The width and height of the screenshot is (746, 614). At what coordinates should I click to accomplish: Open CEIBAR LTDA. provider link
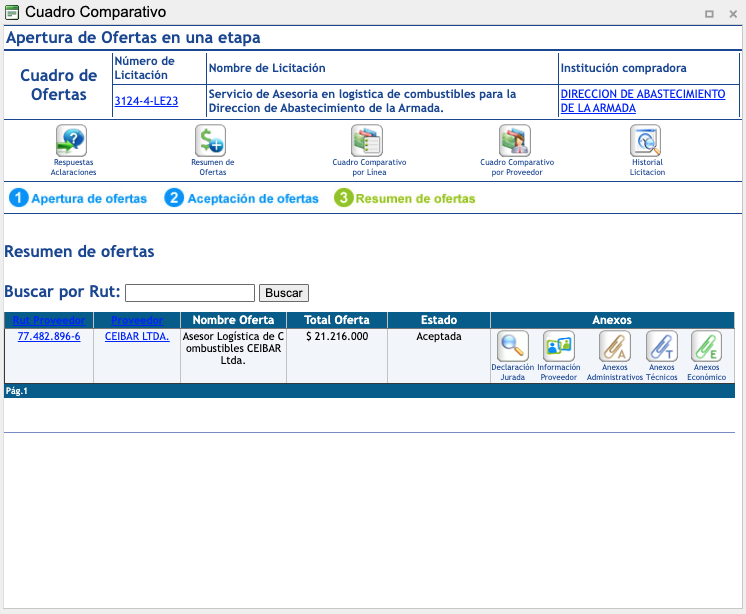[x=137, y=337]
